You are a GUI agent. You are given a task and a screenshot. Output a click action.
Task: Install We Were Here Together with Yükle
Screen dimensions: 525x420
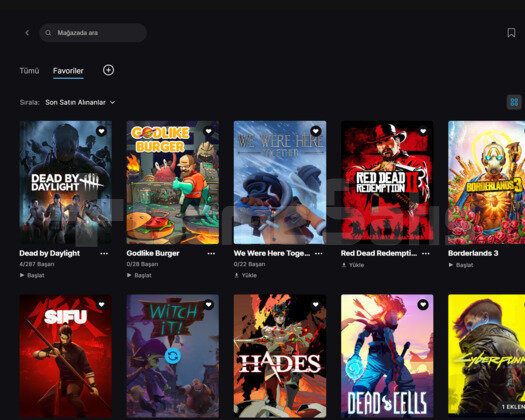coord(245,275)
